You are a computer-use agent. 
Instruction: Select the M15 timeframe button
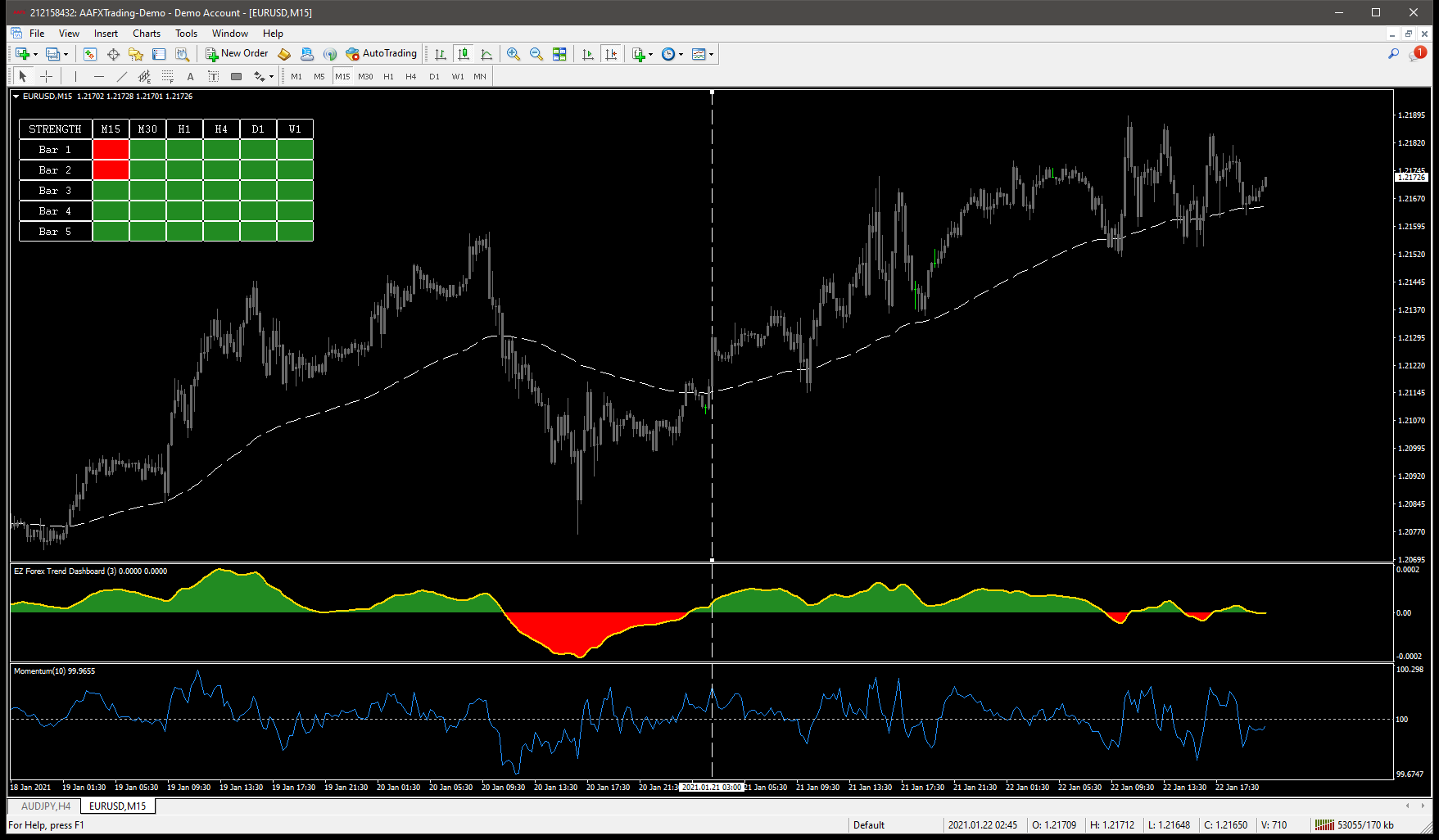(x=342, y=76)
